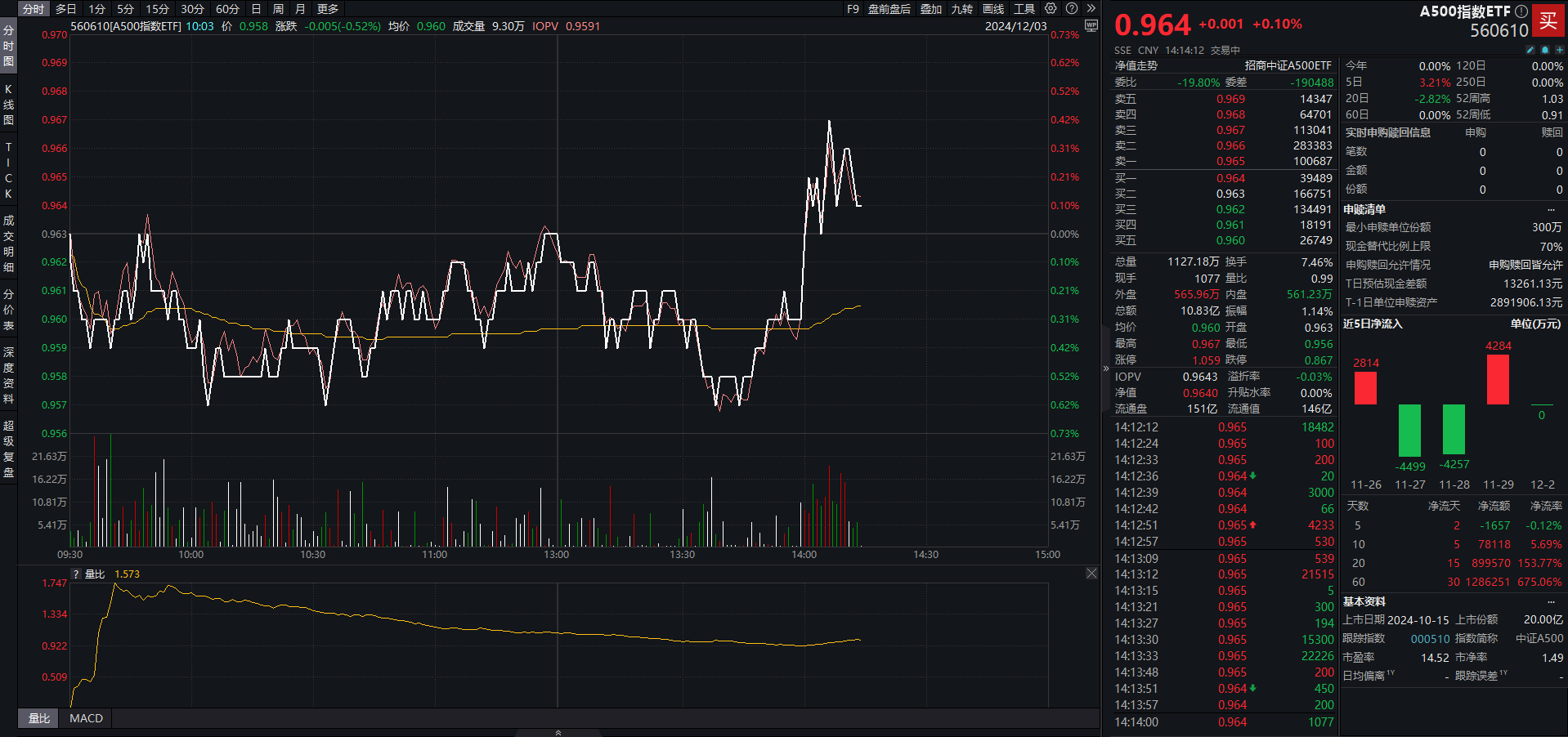Toggle 叠加 overlay on the chart

point(931,9)
